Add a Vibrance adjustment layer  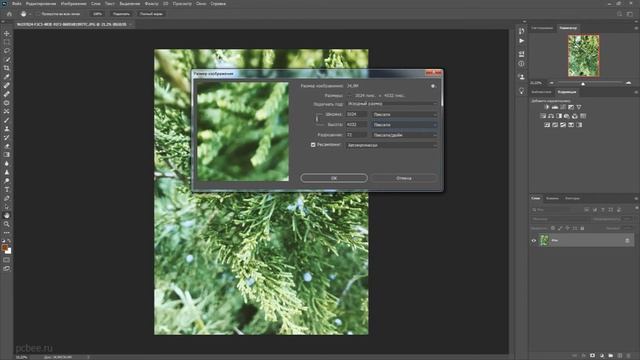(x=579, y=107)
